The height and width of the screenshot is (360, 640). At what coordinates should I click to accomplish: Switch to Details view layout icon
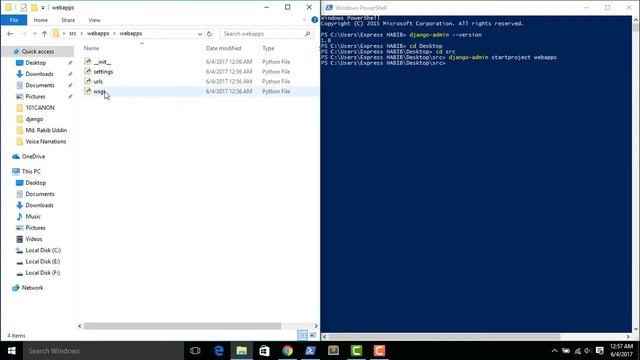(x=302, y=335)
